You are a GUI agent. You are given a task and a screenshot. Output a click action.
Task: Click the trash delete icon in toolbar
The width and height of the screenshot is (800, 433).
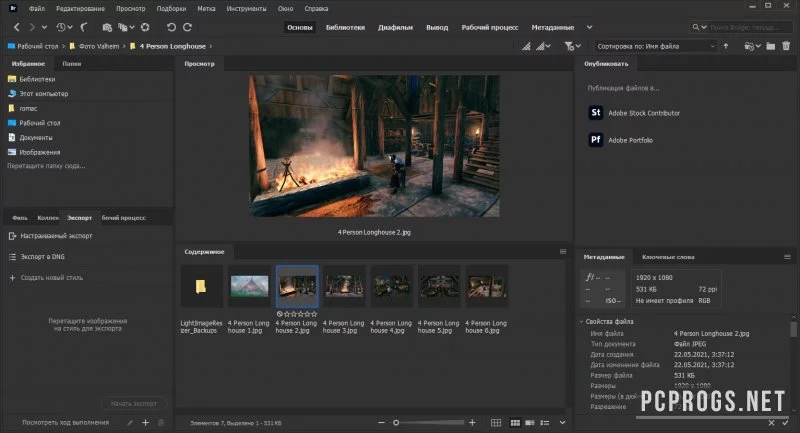click(786, 46)
